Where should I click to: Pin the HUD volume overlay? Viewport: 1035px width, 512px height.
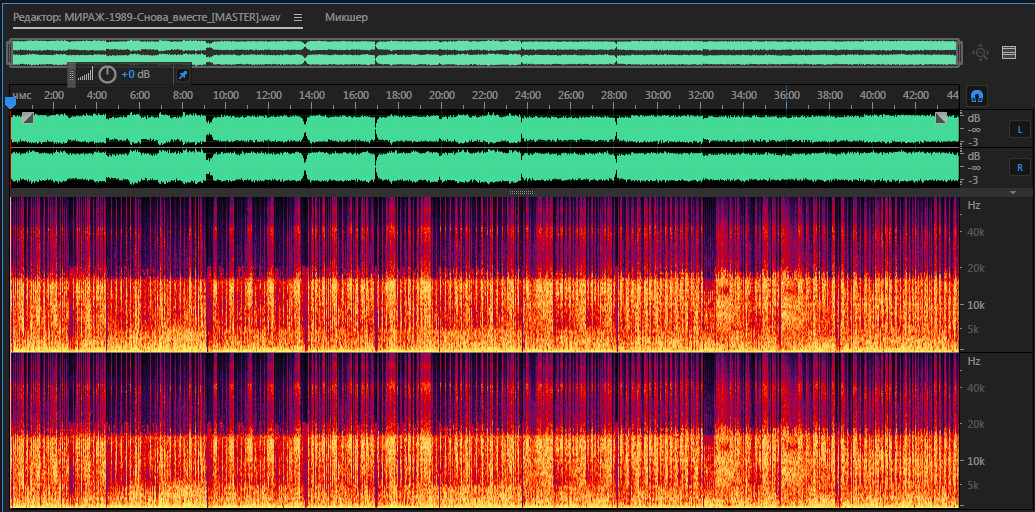tap(182, 74)
